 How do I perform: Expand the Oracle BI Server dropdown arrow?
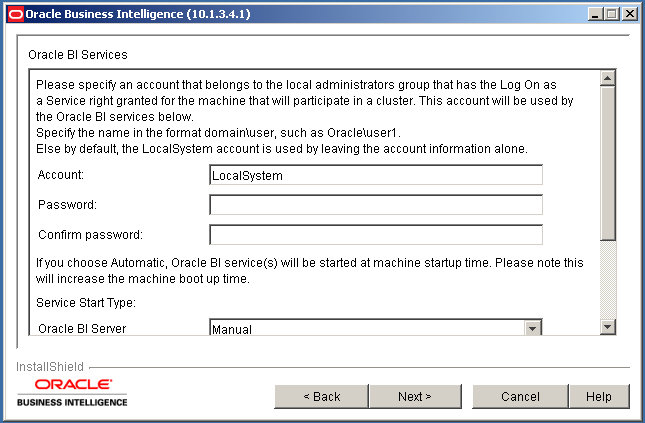pyautogui.click(x=533, y=329)
